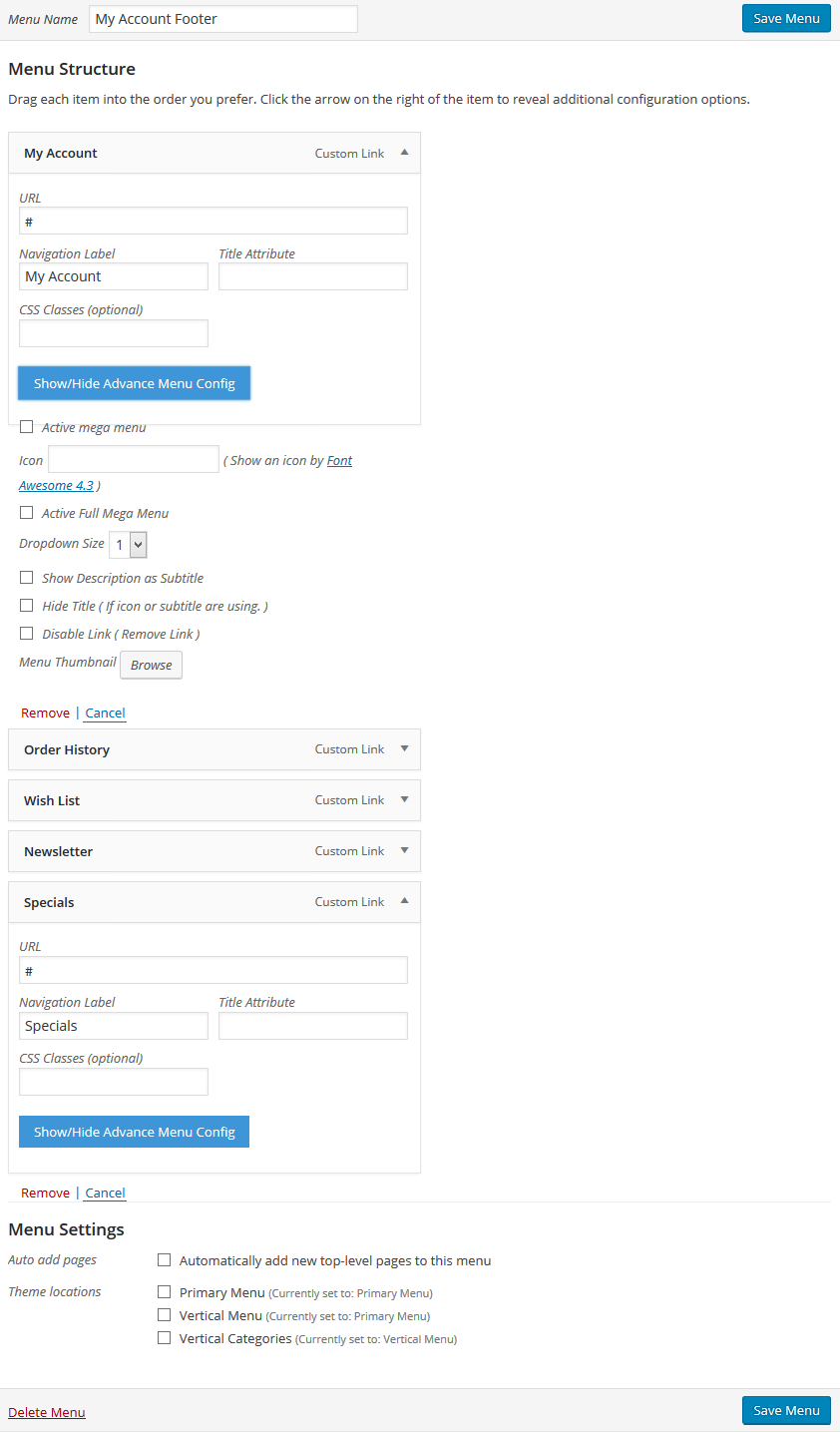840x1432 pixels.
Task: Expand the Wish List item arrow
Action: pyautogui.click(x=404, y=799)
